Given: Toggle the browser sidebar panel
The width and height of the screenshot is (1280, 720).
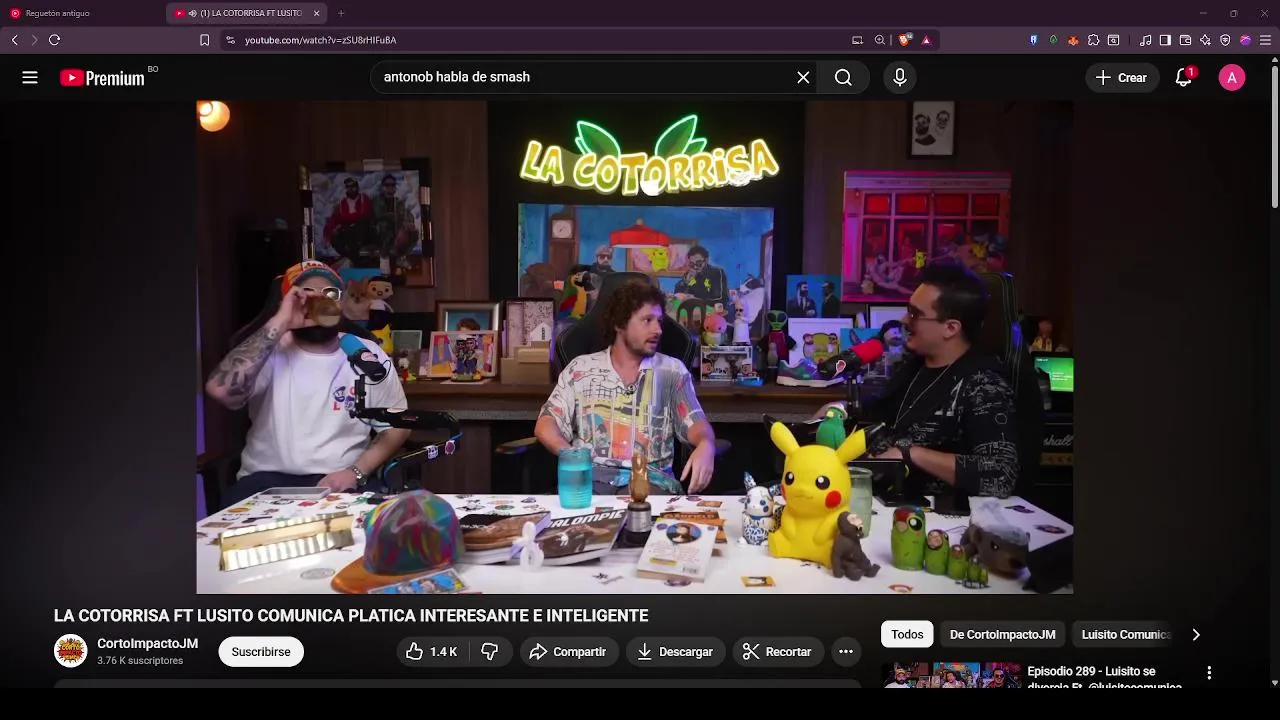Looking at the screenshot, I should pyautogui.click(x=1165, y=40).
